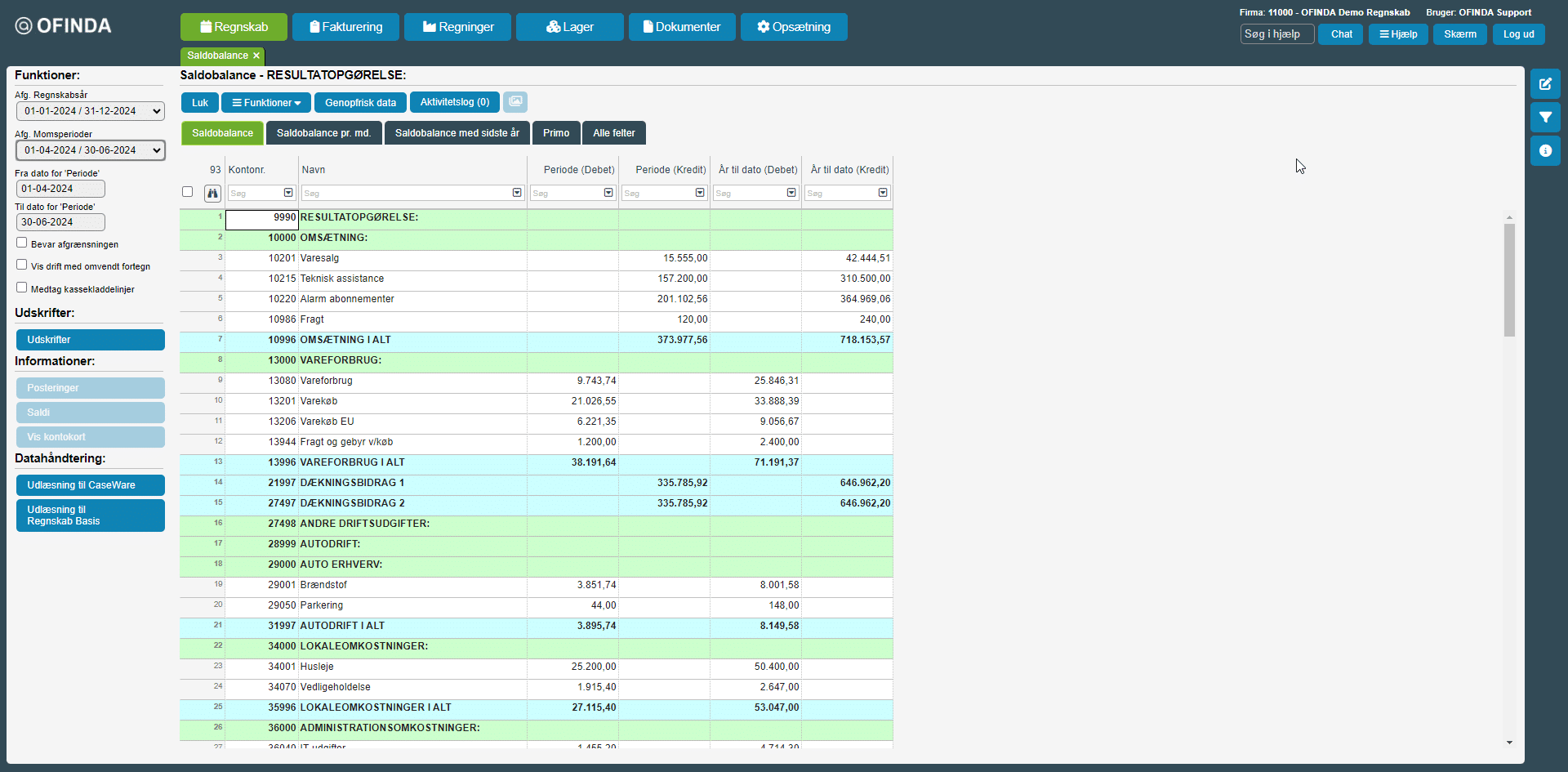The image size is (1568, 772).
Task: Expand the Afg. Momsperioder dropdown
Action: tap(91, 150)
